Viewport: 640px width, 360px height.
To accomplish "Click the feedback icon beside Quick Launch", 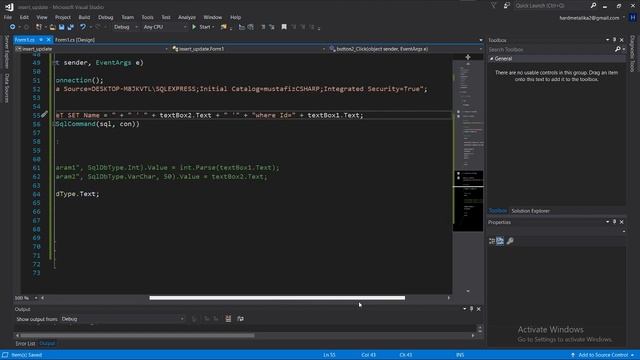I will pos(507,6).
